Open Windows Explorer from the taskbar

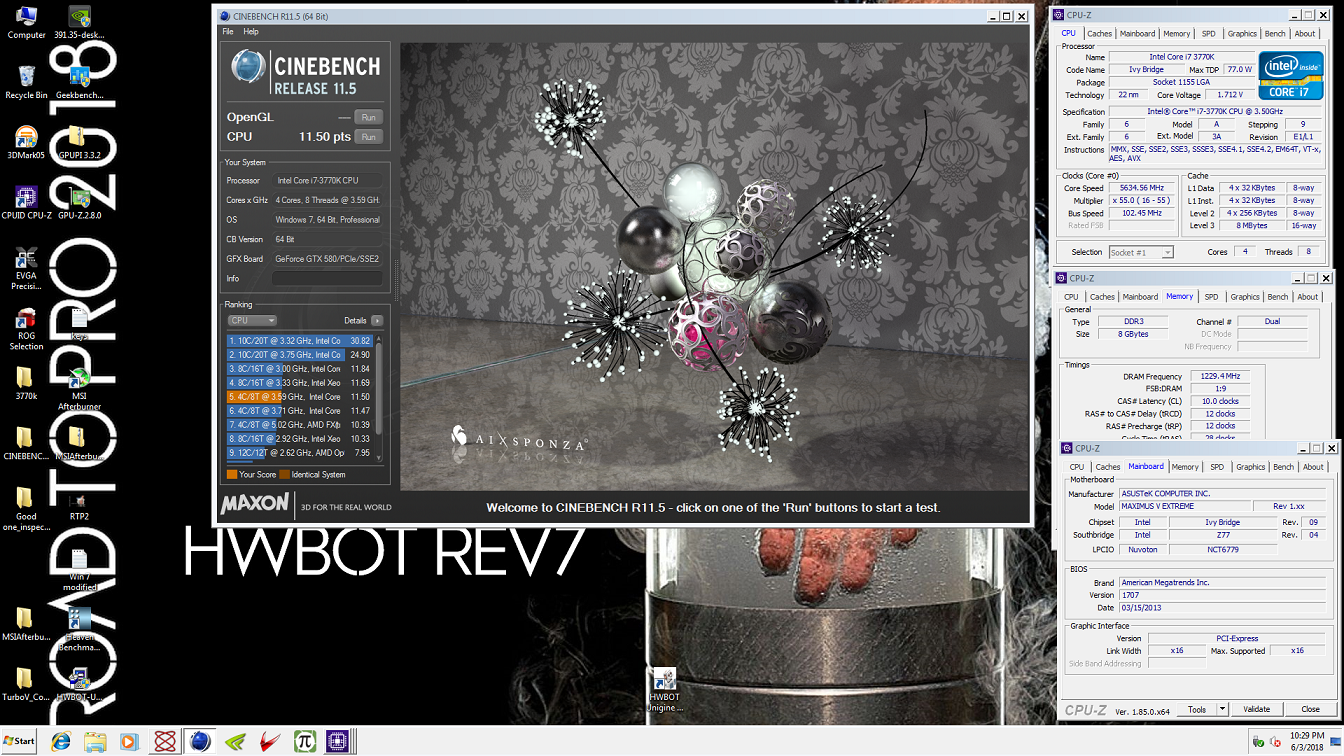pos(95,741)
